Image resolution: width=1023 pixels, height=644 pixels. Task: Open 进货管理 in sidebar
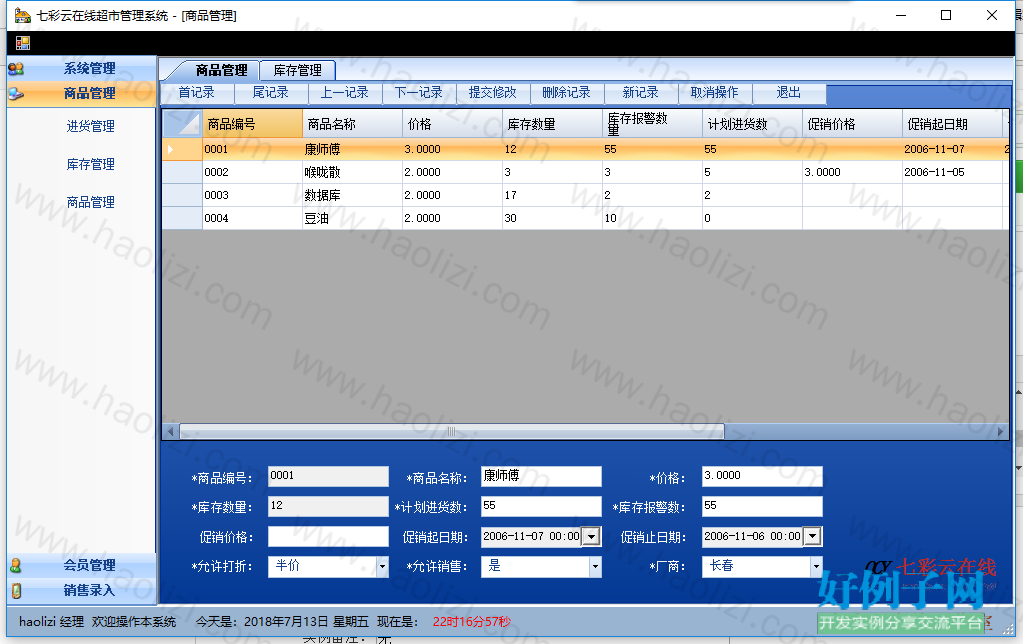coord(91,127)
